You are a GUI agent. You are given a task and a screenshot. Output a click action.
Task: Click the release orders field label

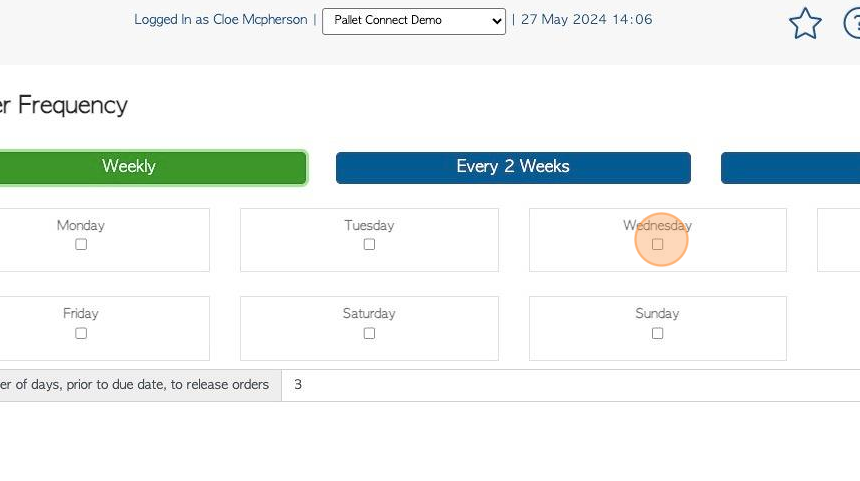(x=134, y=385)
